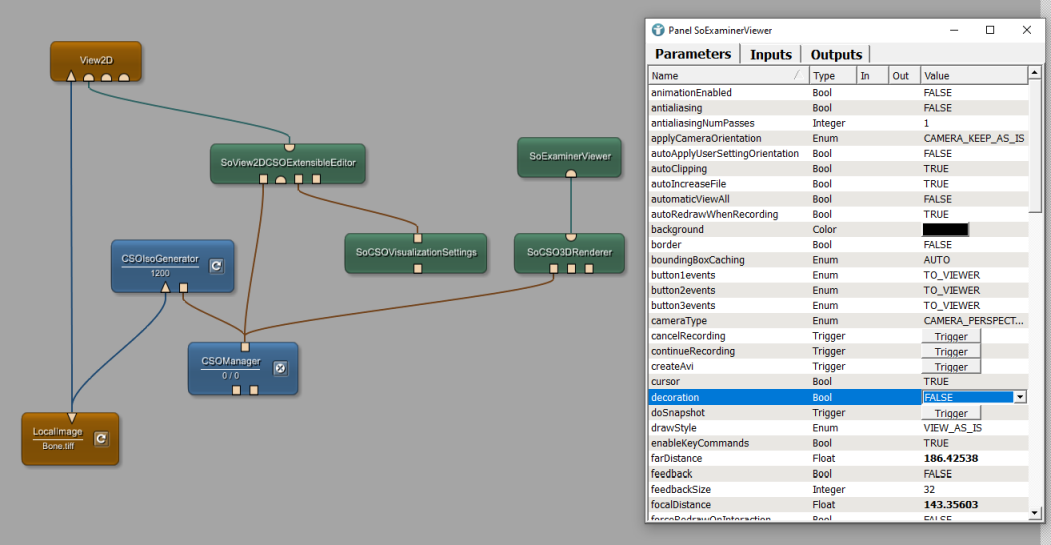Image resolution: width=1051 pixels, height=545 pixels.
Task: Open the decoration value dropdown arrow
Action: point(1019,397)
